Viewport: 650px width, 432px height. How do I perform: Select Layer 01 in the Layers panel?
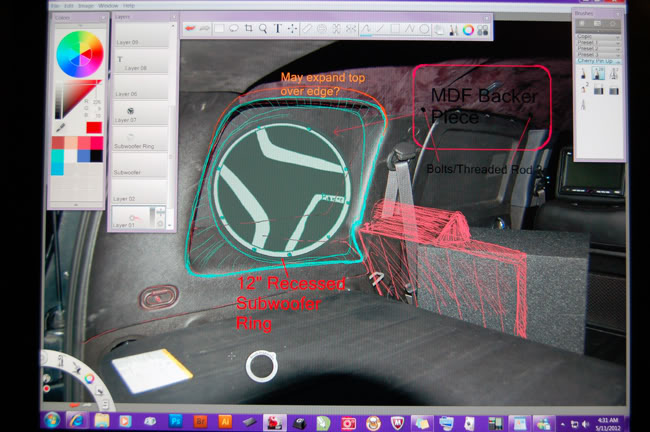(x=139, y=217)
